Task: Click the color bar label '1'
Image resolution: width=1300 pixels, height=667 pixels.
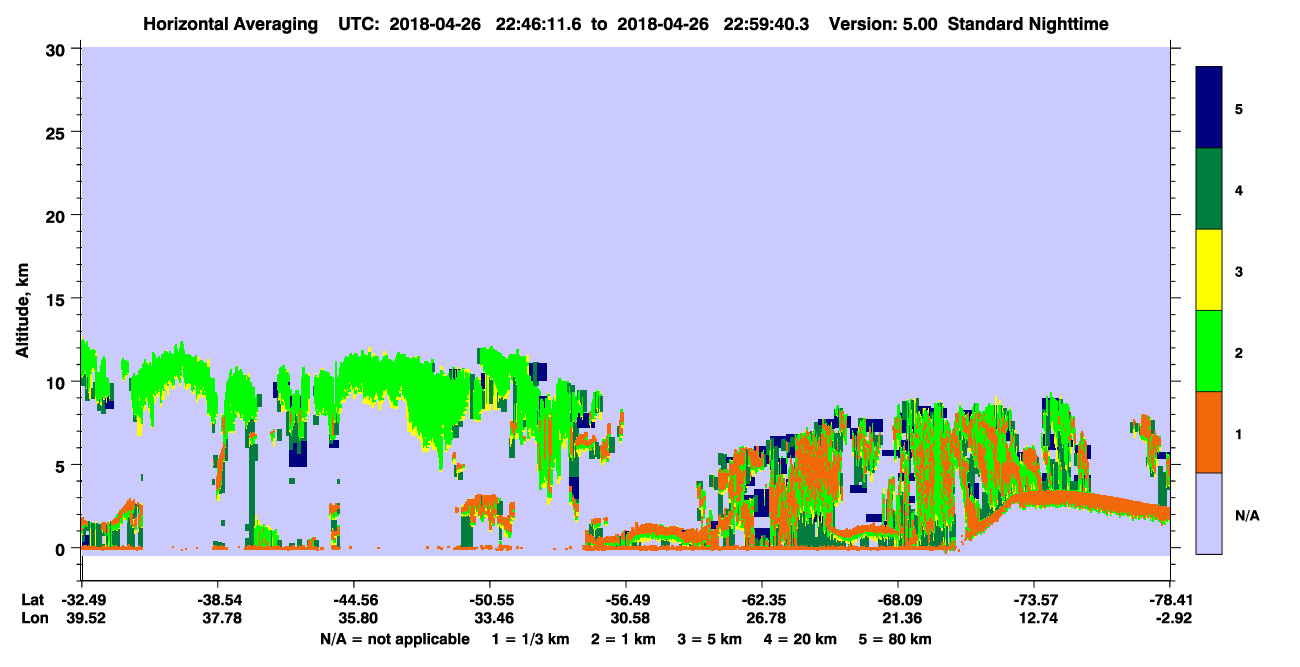Action: tap(1239, 433)
